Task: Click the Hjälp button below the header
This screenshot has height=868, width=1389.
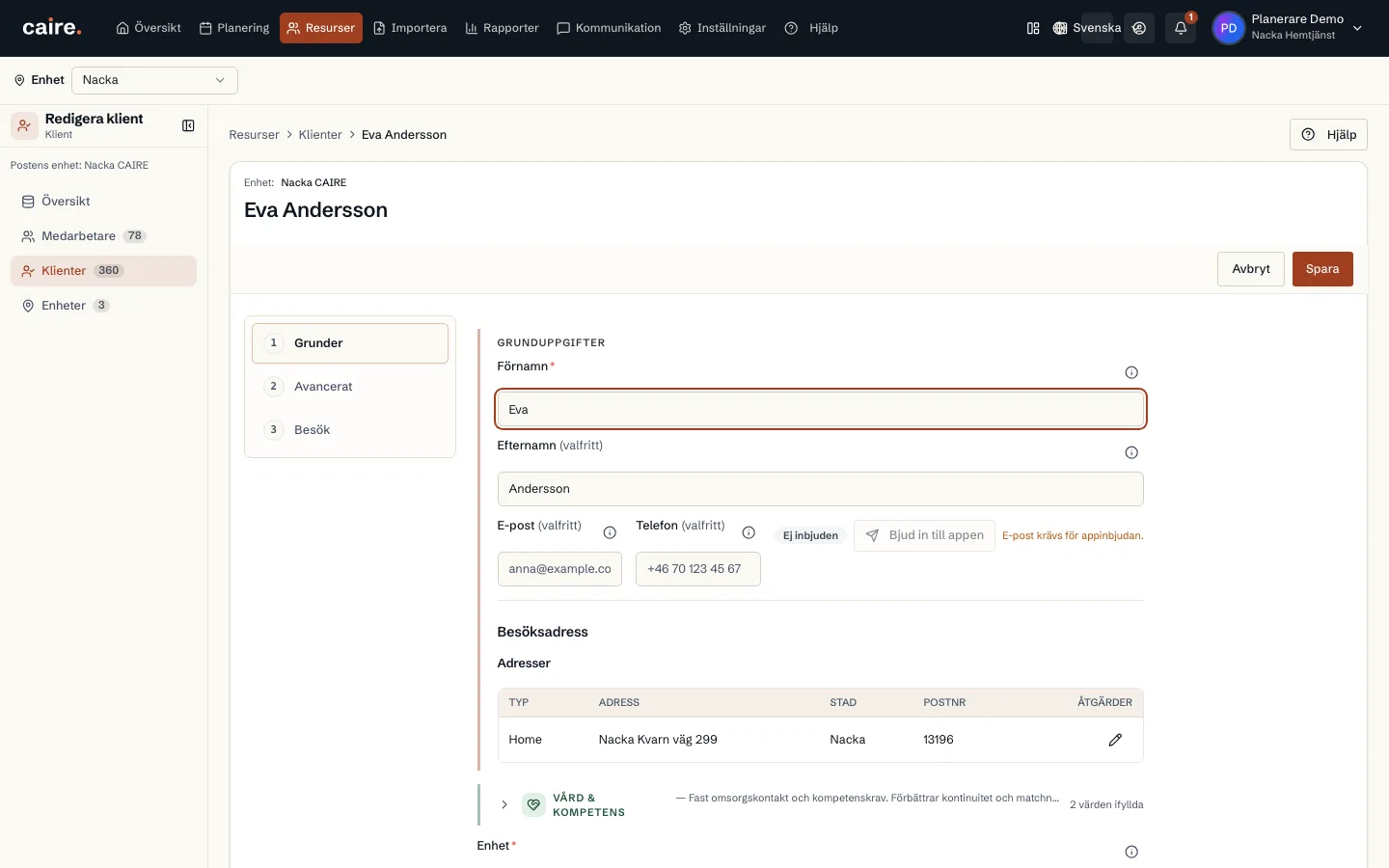Action: pos(1328,135)
